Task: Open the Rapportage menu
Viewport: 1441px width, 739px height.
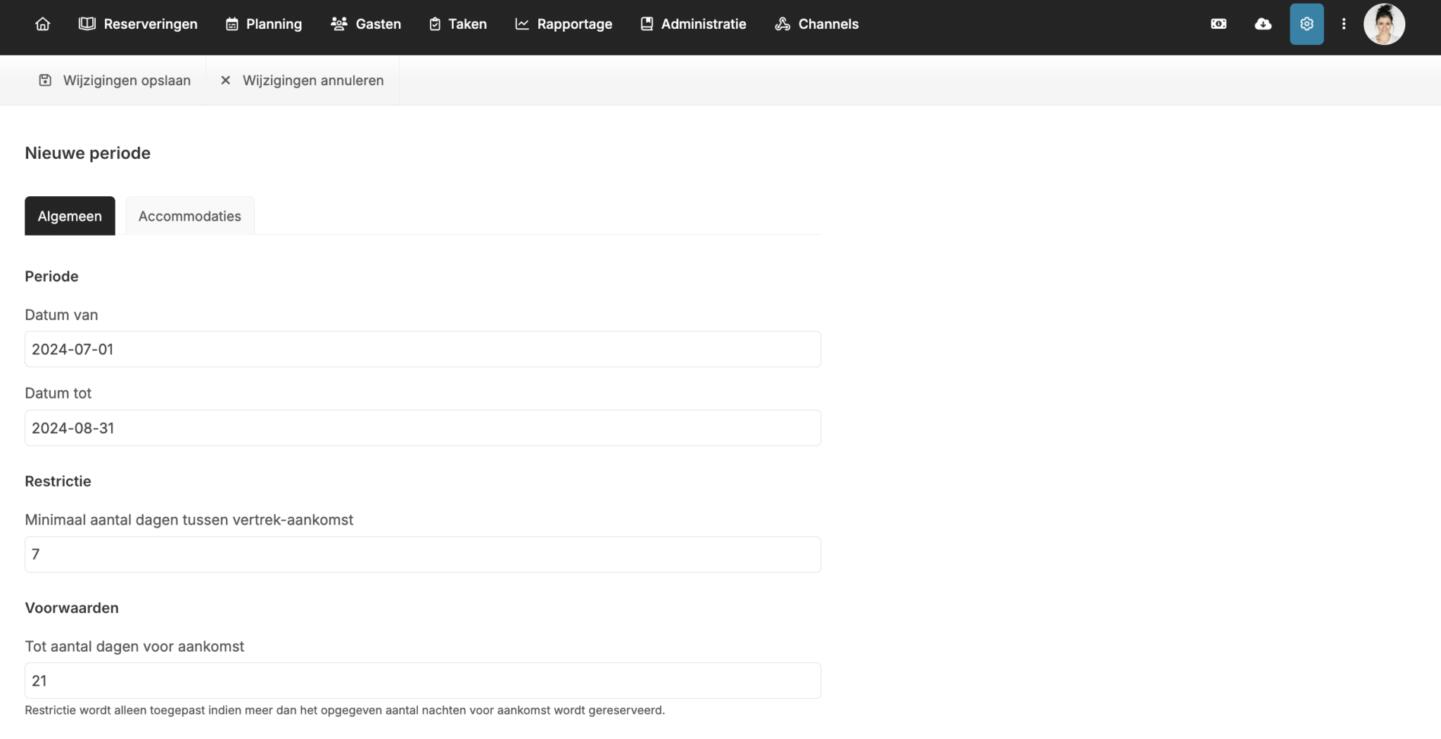Action: point(563,24)
